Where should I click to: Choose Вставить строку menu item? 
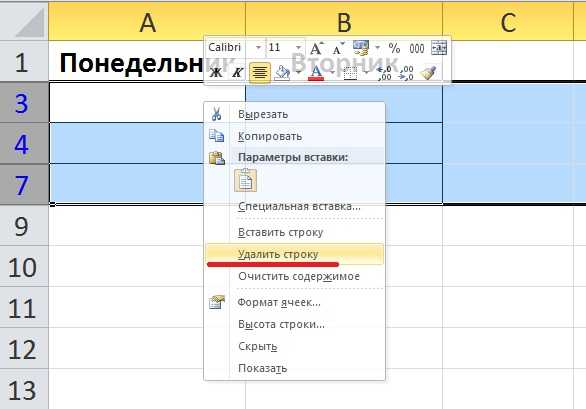[x=294, y=232]
